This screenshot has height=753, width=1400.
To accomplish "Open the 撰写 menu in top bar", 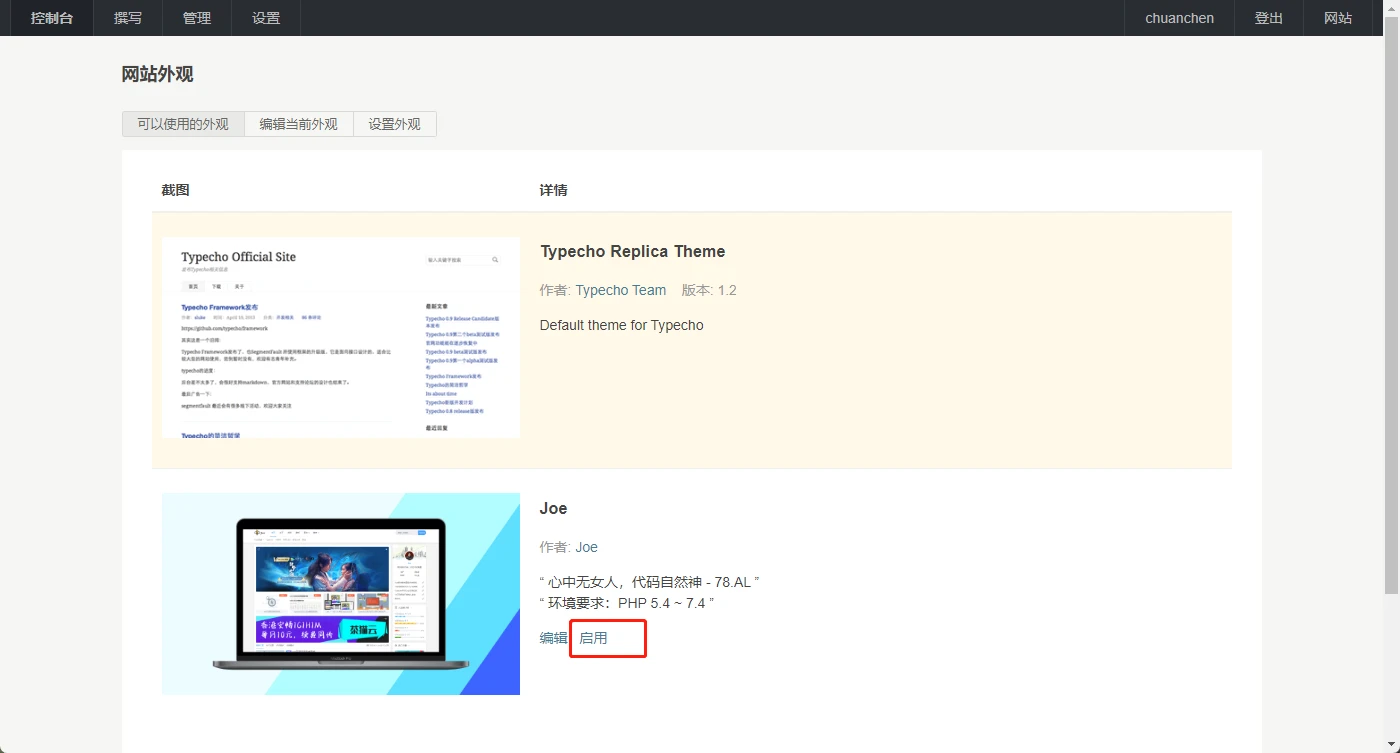I will tap(128, 18).
